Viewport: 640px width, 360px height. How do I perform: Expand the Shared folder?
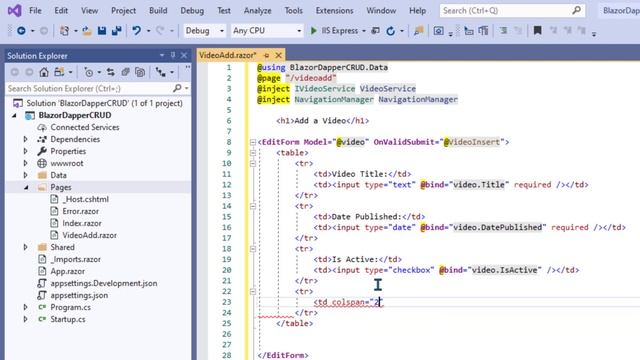coord(25,247)
